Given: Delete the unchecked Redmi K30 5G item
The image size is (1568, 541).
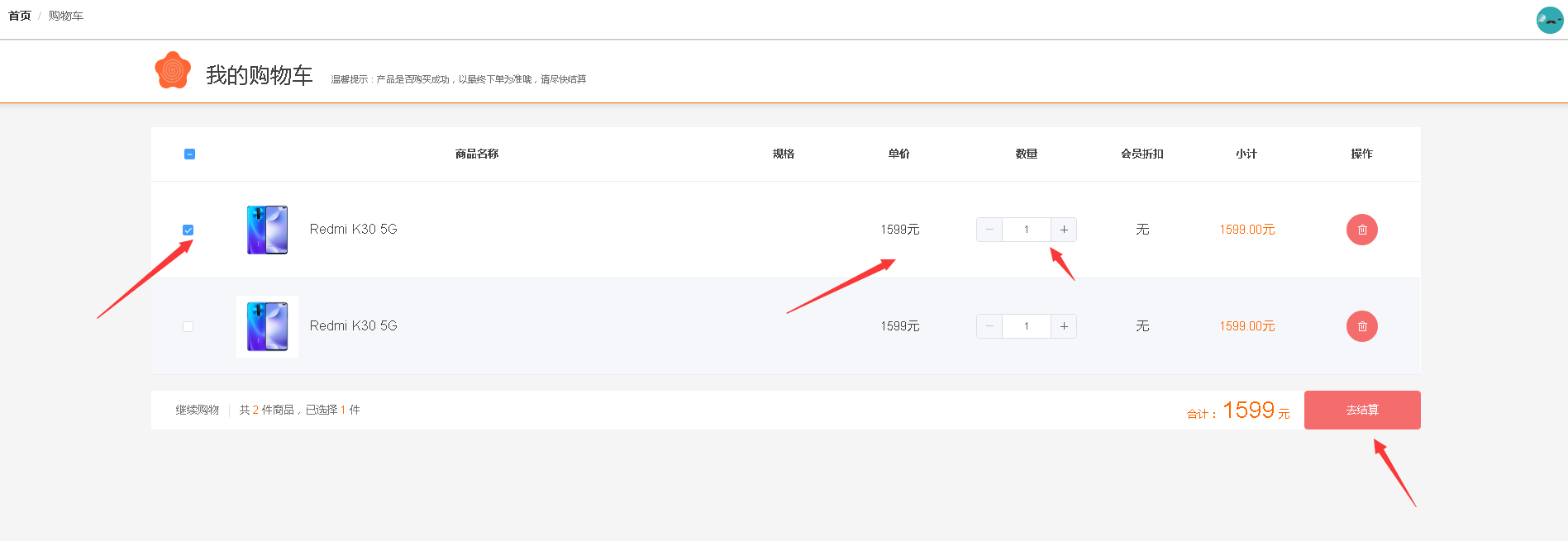Looking at the screenshot, I should pos(1362,326).
